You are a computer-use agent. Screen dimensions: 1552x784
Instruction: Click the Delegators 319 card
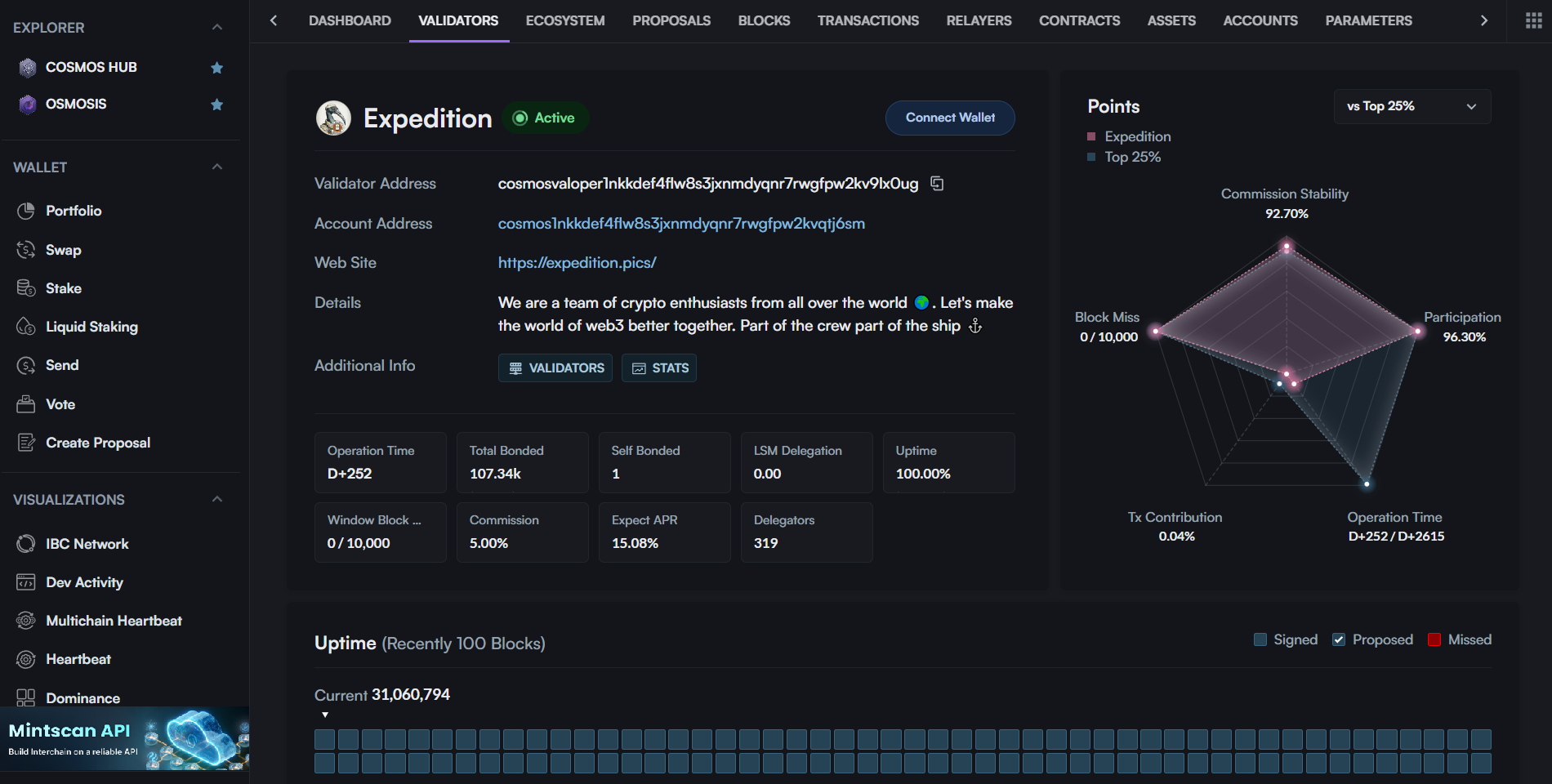pyautogui.click(x=807, y=532)
